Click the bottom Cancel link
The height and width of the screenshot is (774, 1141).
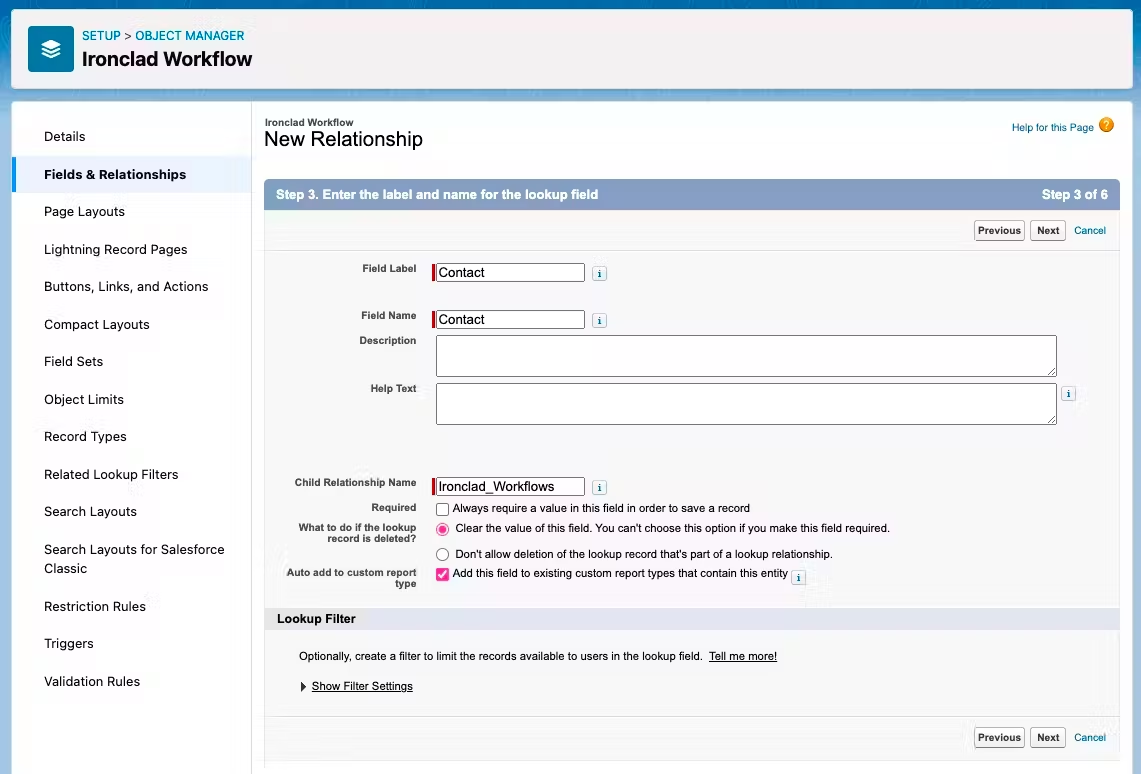1090,738
